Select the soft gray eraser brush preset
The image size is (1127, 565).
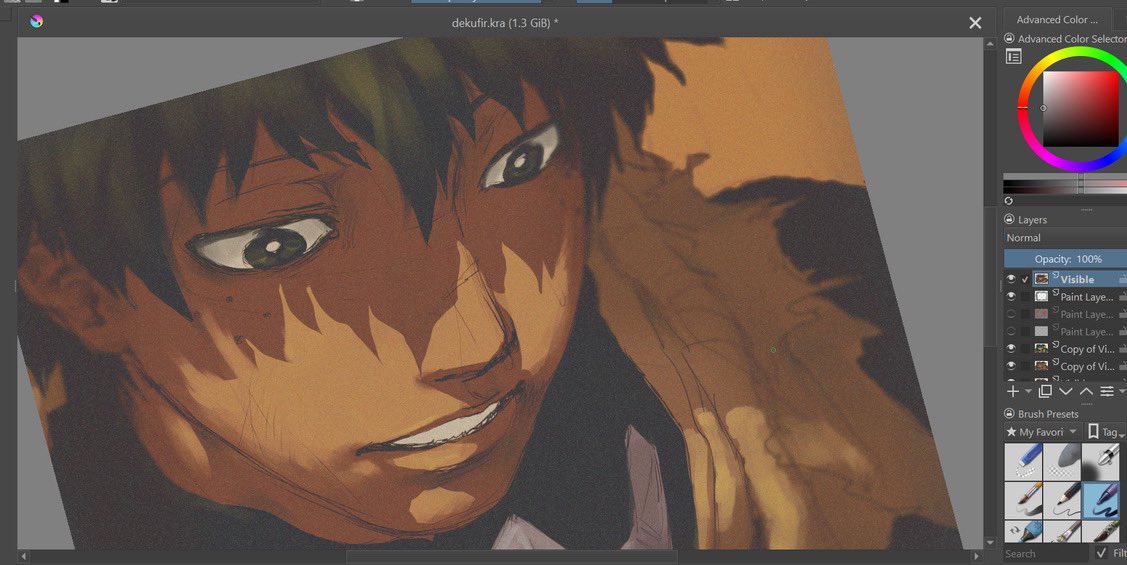click(x=1062, y=460)
